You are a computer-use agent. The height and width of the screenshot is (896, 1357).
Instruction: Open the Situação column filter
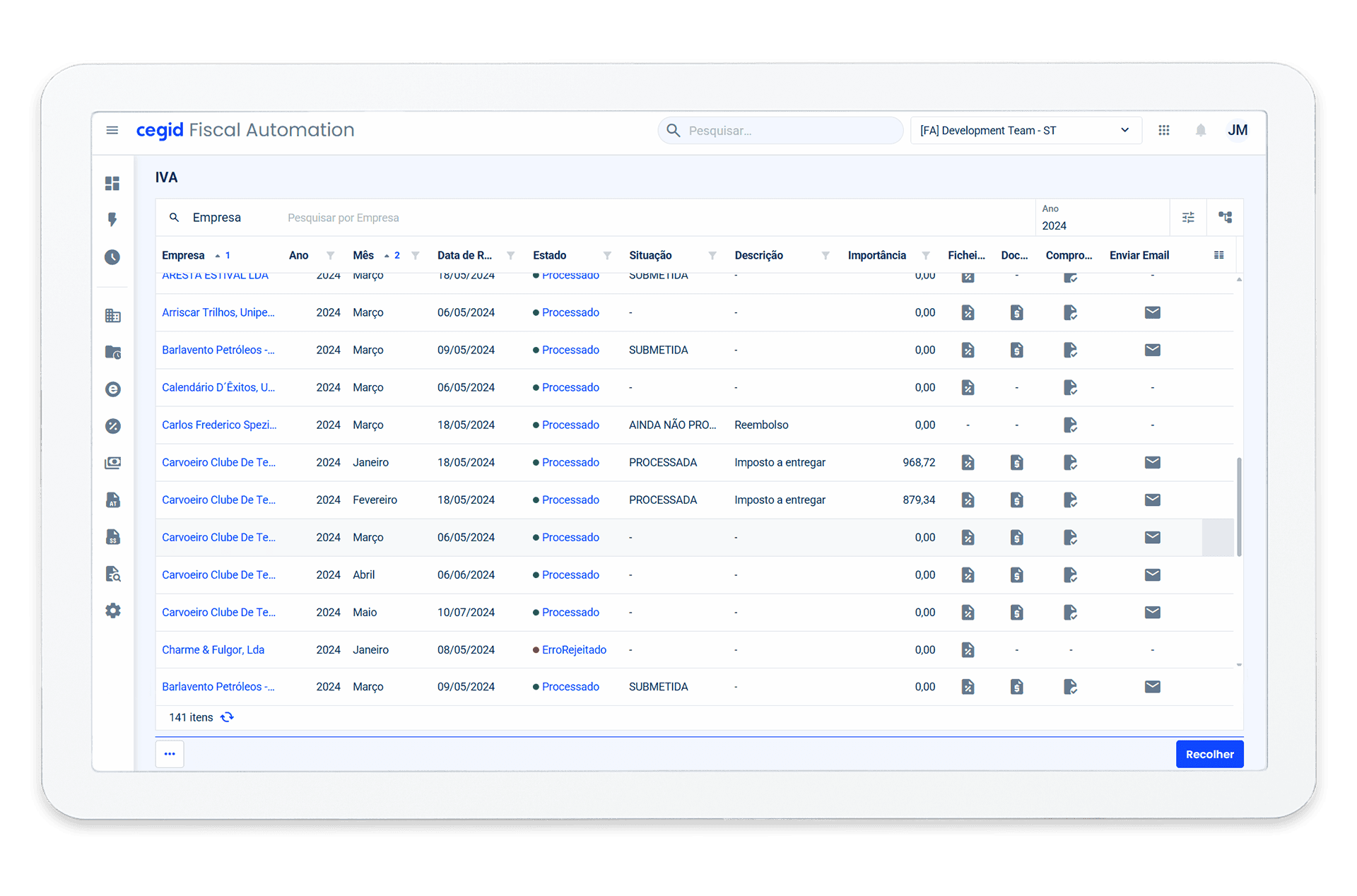point(712,255)
